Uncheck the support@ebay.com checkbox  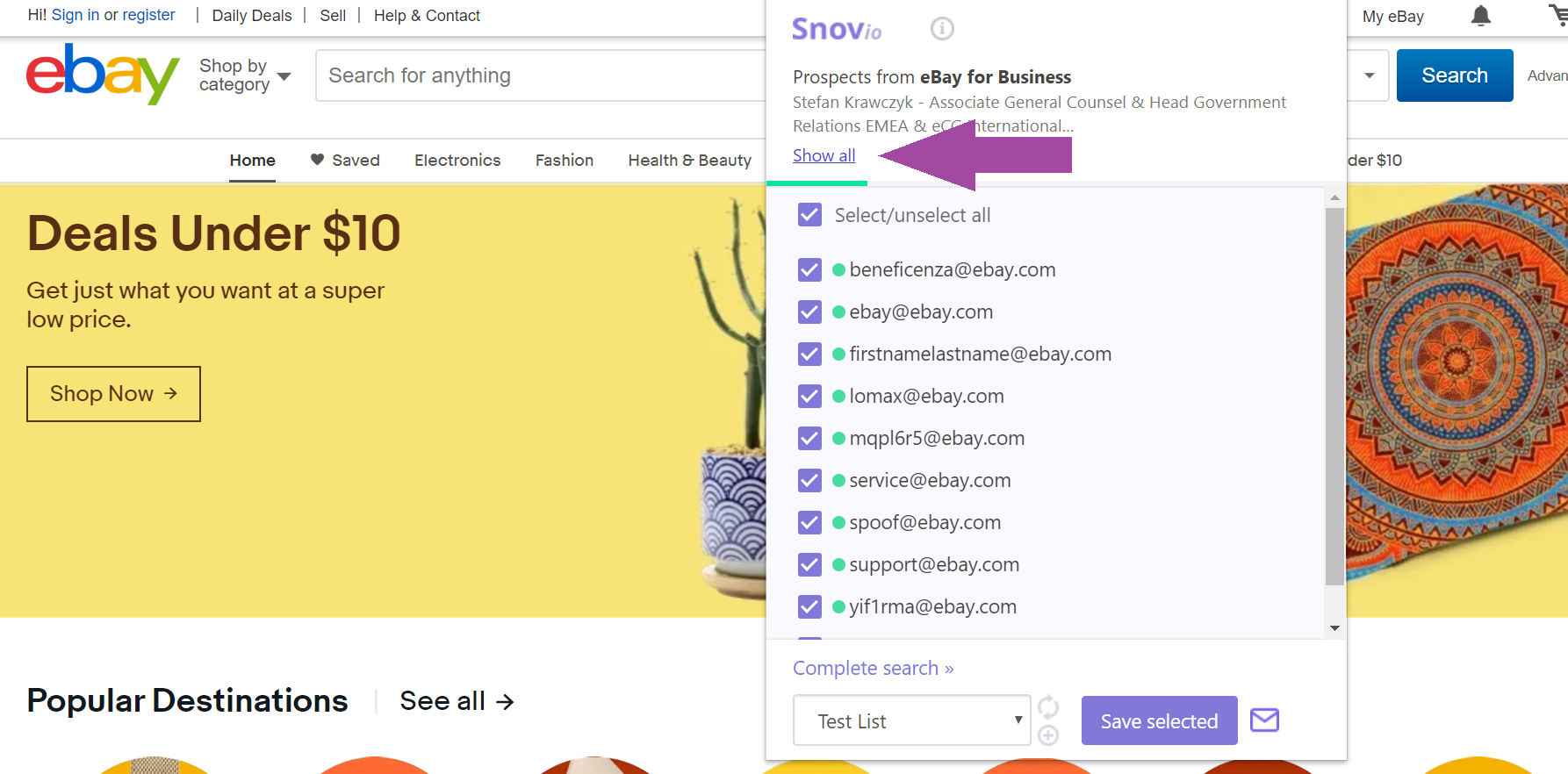[809, 565]
